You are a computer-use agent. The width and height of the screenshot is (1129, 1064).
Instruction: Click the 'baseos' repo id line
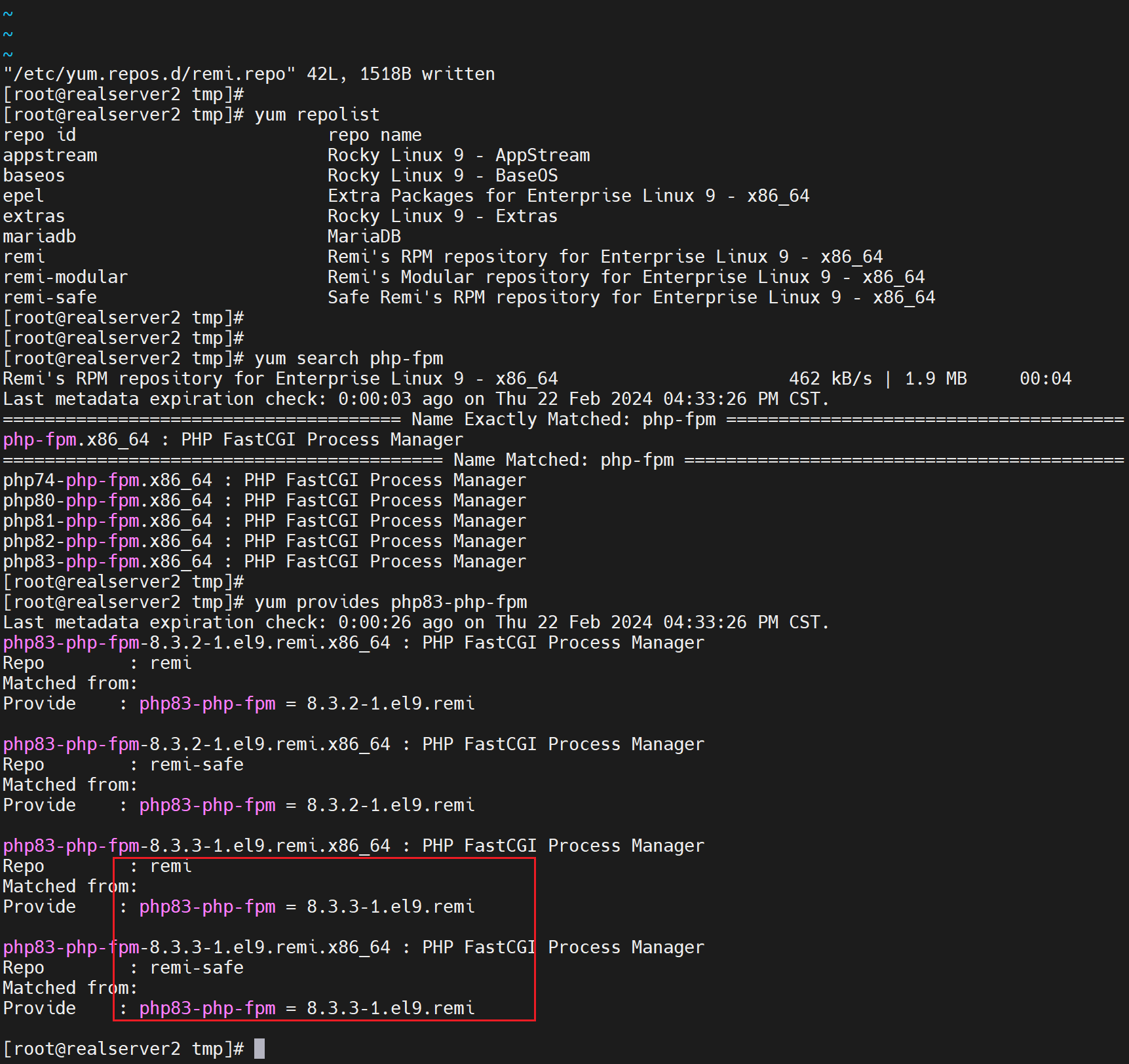(x=34, y=176)
